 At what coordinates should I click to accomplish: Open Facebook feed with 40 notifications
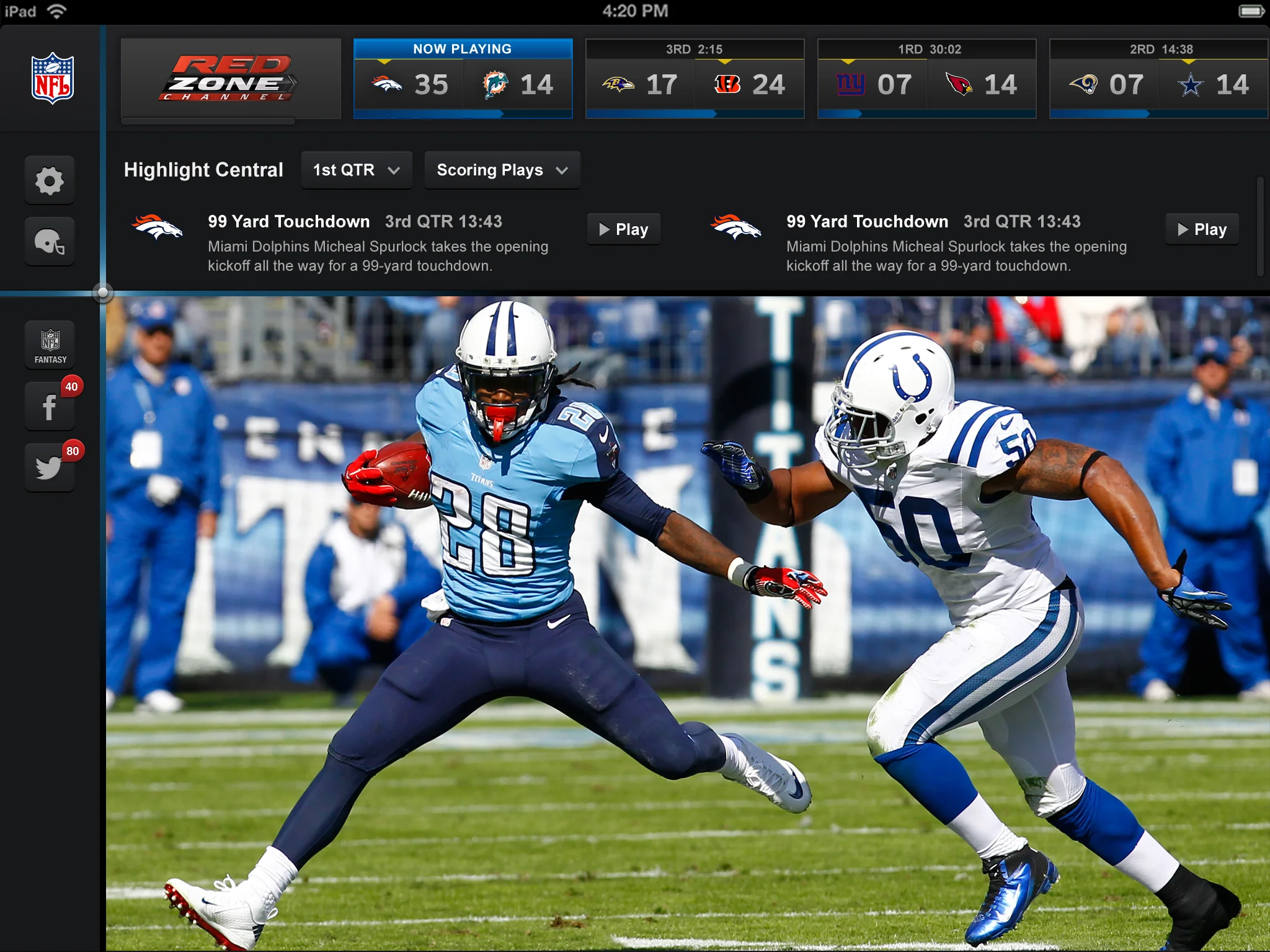(50, 406)
